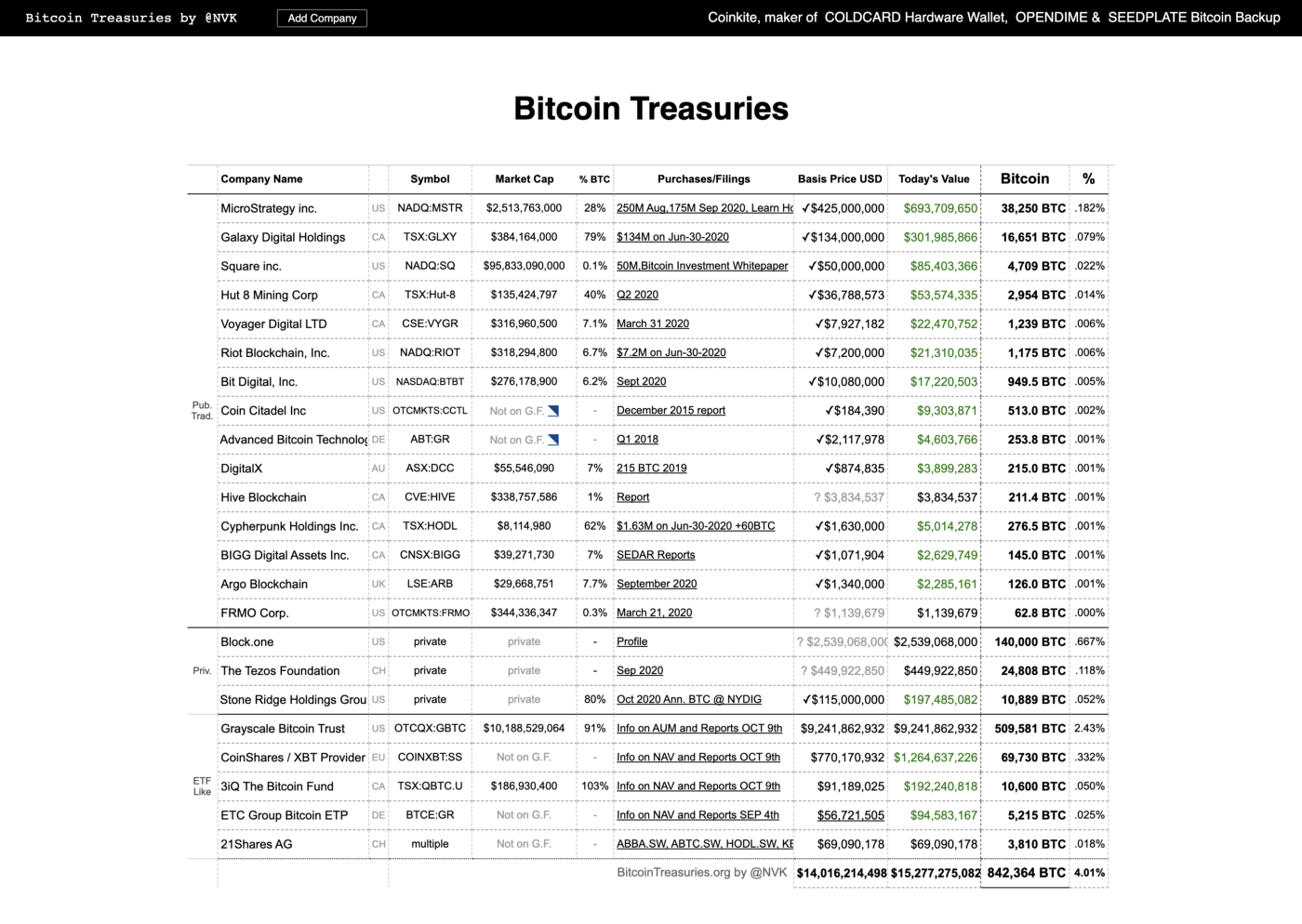Open Cypherpunk's $1.63M on Jun-30-2020 +60BTC link

click(696, 525)
